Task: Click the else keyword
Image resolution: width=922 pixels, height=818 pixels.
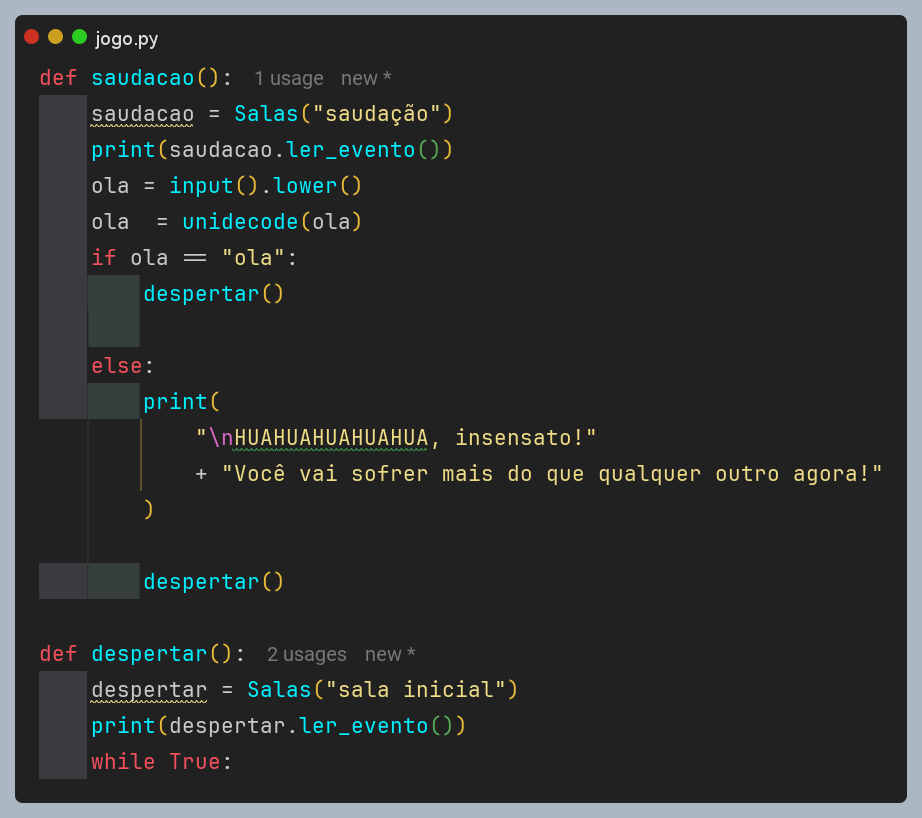Action: tap(116, 366)
